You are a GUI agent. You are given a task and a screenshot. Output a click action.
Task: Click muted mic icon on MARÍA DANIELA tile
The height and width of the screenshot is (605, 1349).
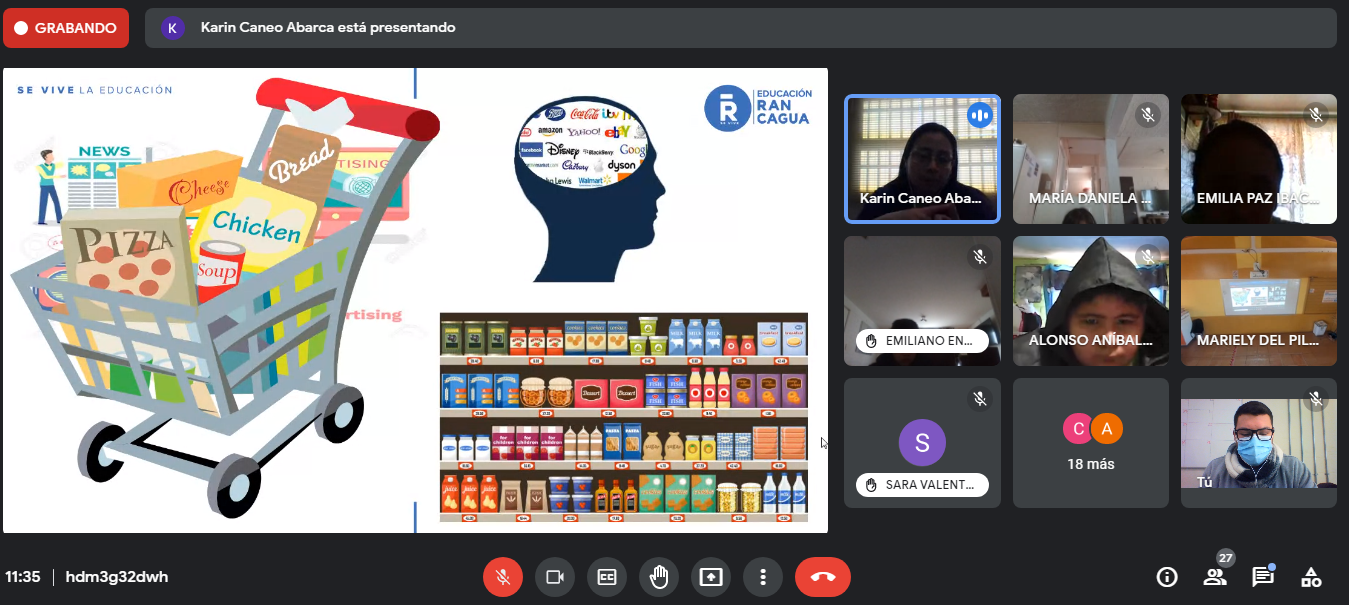point(1148,115)
